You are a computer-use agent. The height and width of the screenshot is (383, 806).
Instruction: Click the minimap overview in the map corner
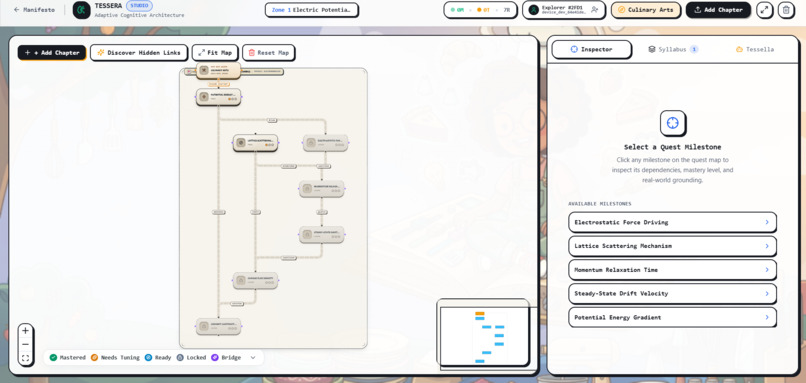click(483, 333)
